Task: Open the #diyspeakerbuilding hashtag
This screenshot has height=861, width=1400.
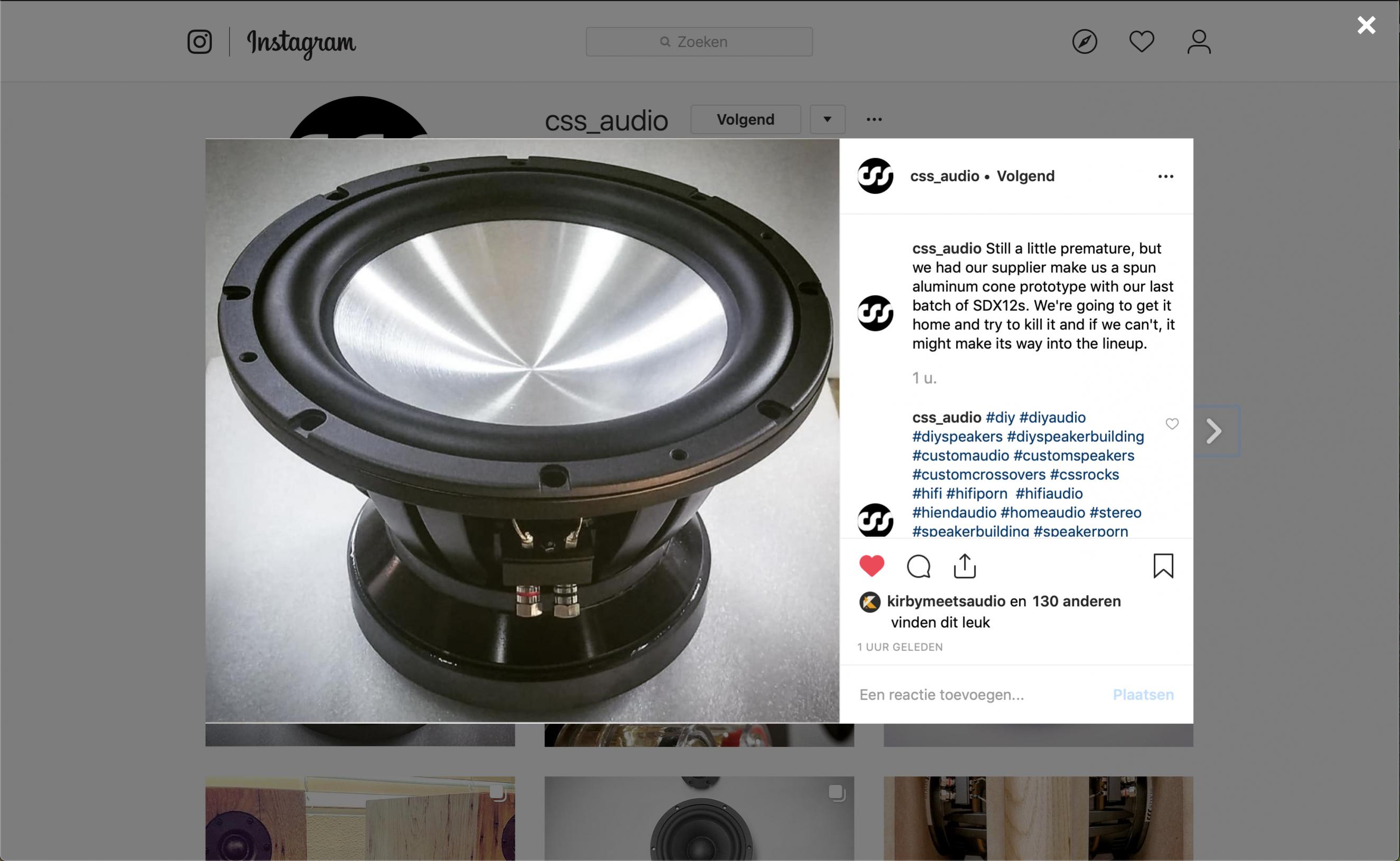Action: (1075, 436)
